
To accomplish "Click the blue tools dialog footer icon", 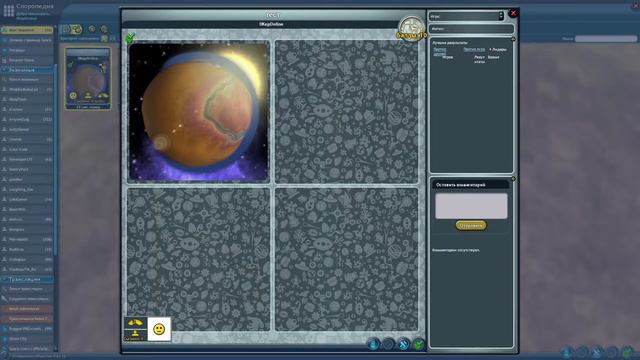I will tap(403, 344).
